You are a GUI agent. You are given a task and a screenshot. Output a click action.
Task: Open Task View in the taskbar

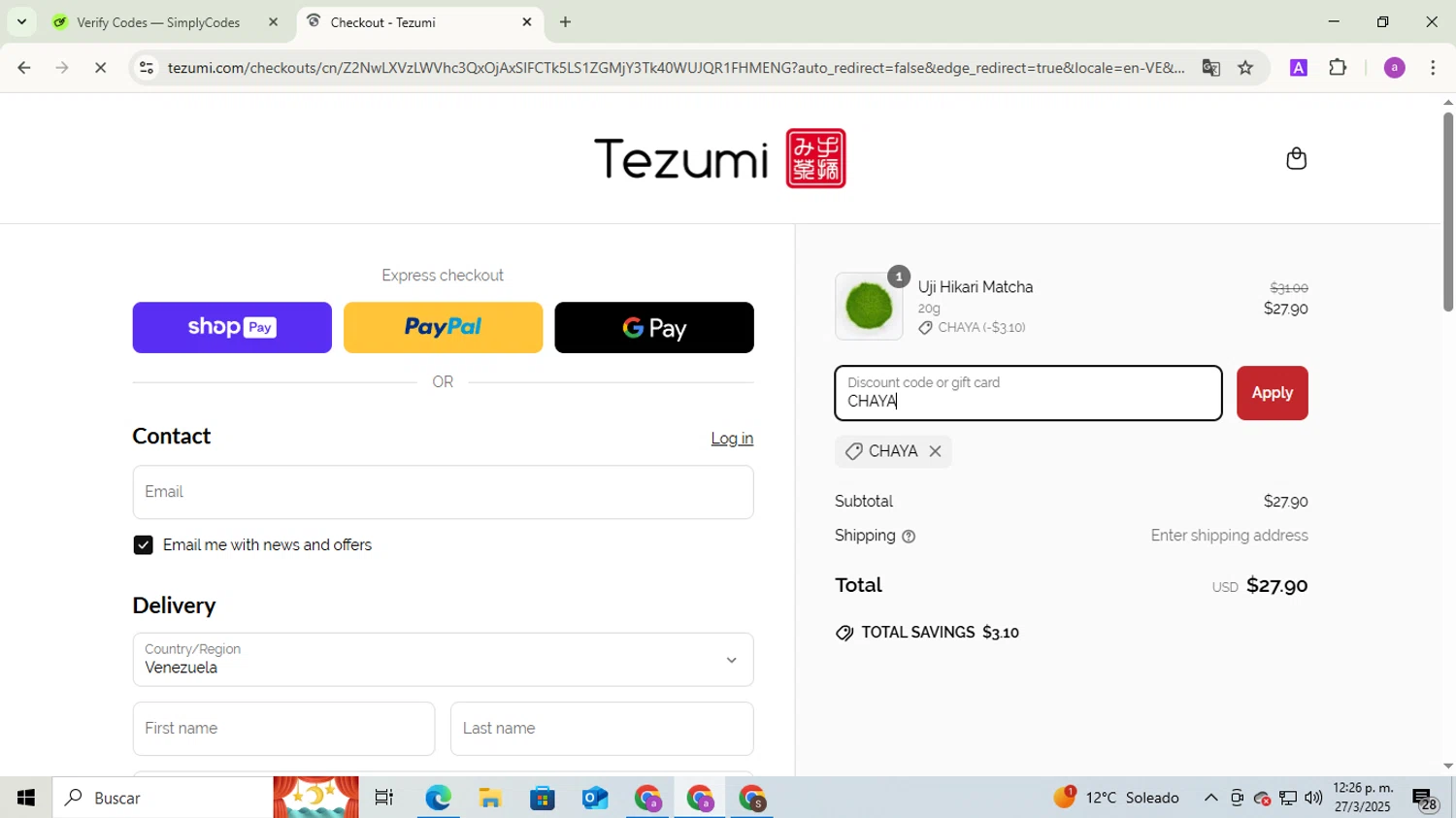[x=384, y=798]
